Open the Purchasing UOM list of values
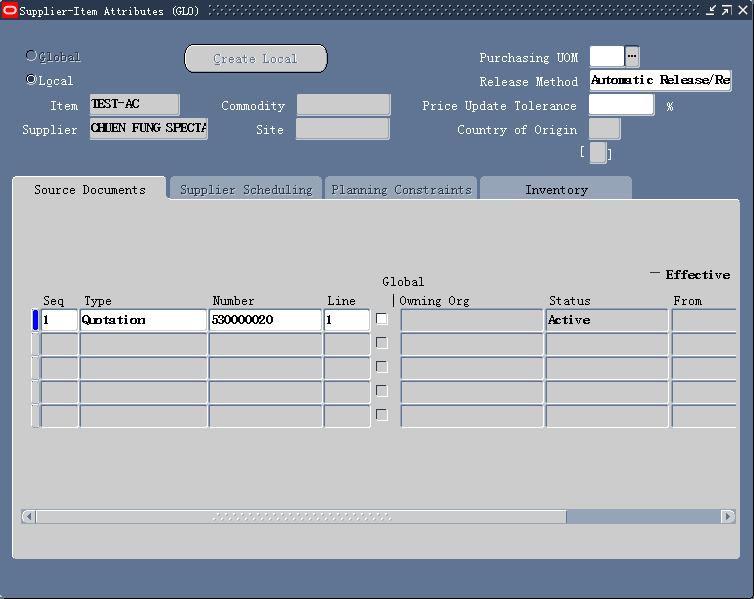Image resolution: width=754 pixels, height=599 pixels. point(632,57)
